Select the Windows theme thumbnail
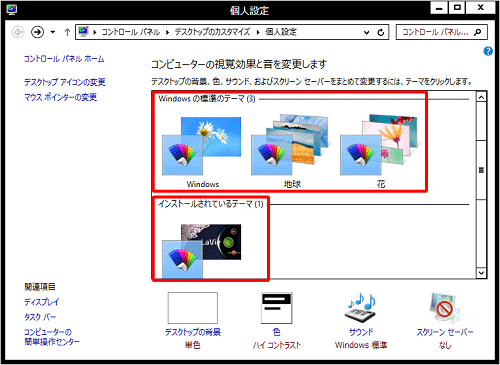This screenshot has height=365, width=500. [x=202, y=146]
